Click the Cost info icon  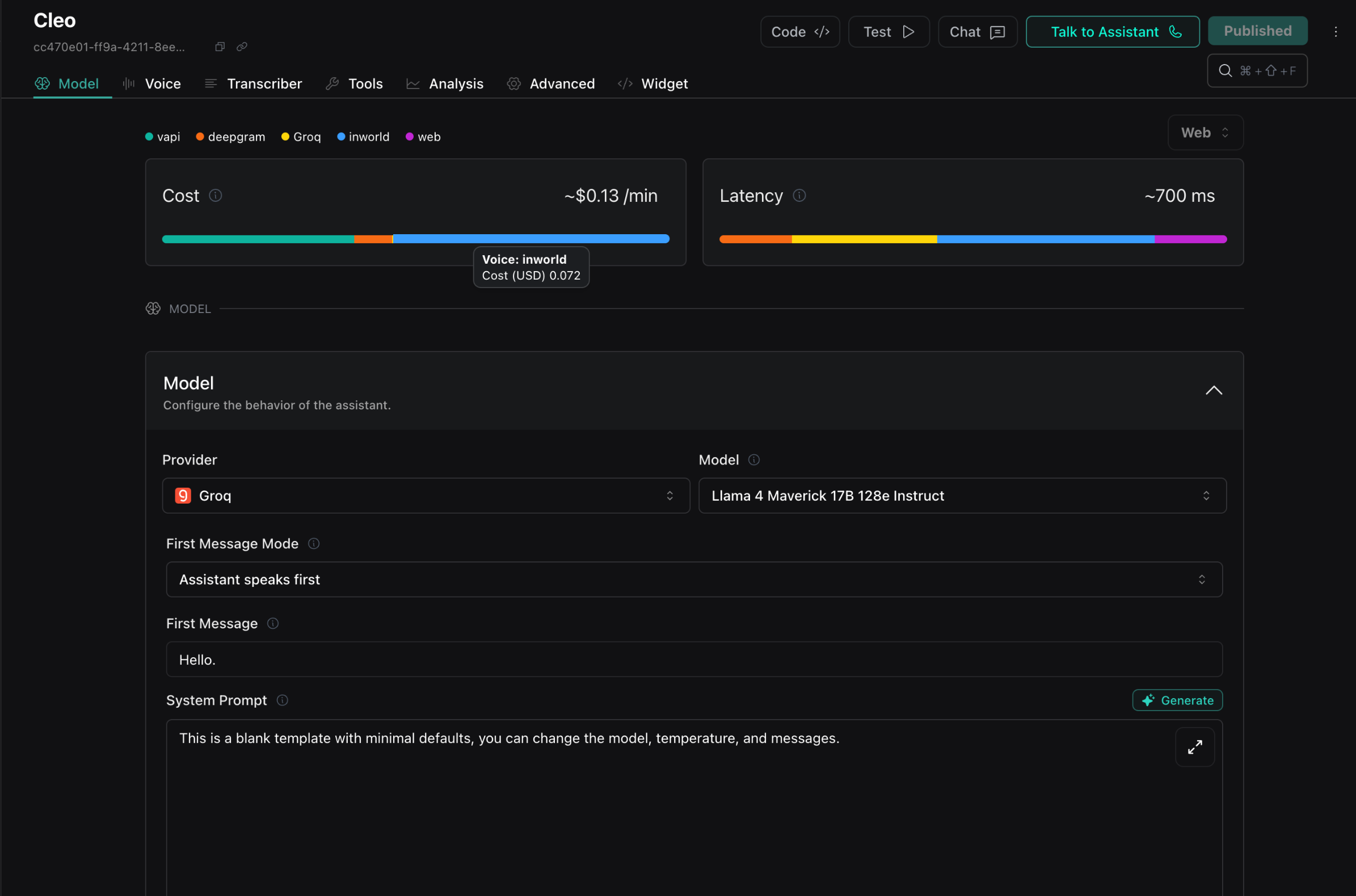coord(216,196)
